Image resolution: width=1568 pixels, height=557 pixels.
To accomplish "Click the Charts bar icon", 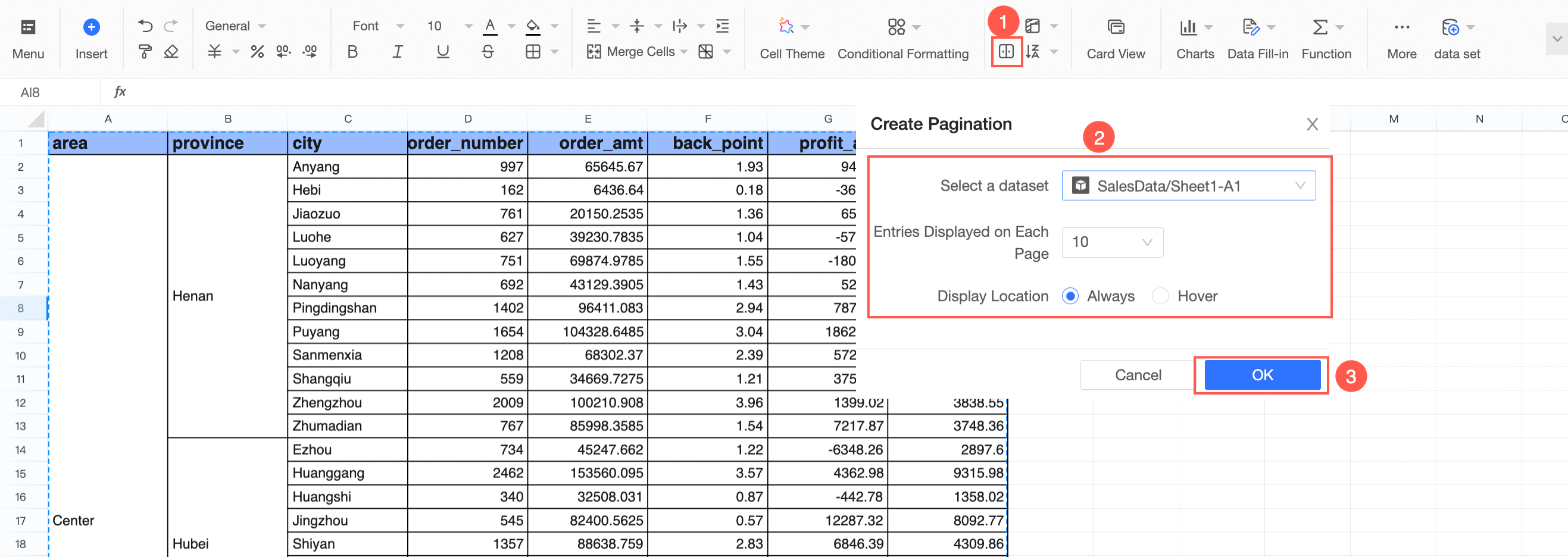I will [1188, 27].
